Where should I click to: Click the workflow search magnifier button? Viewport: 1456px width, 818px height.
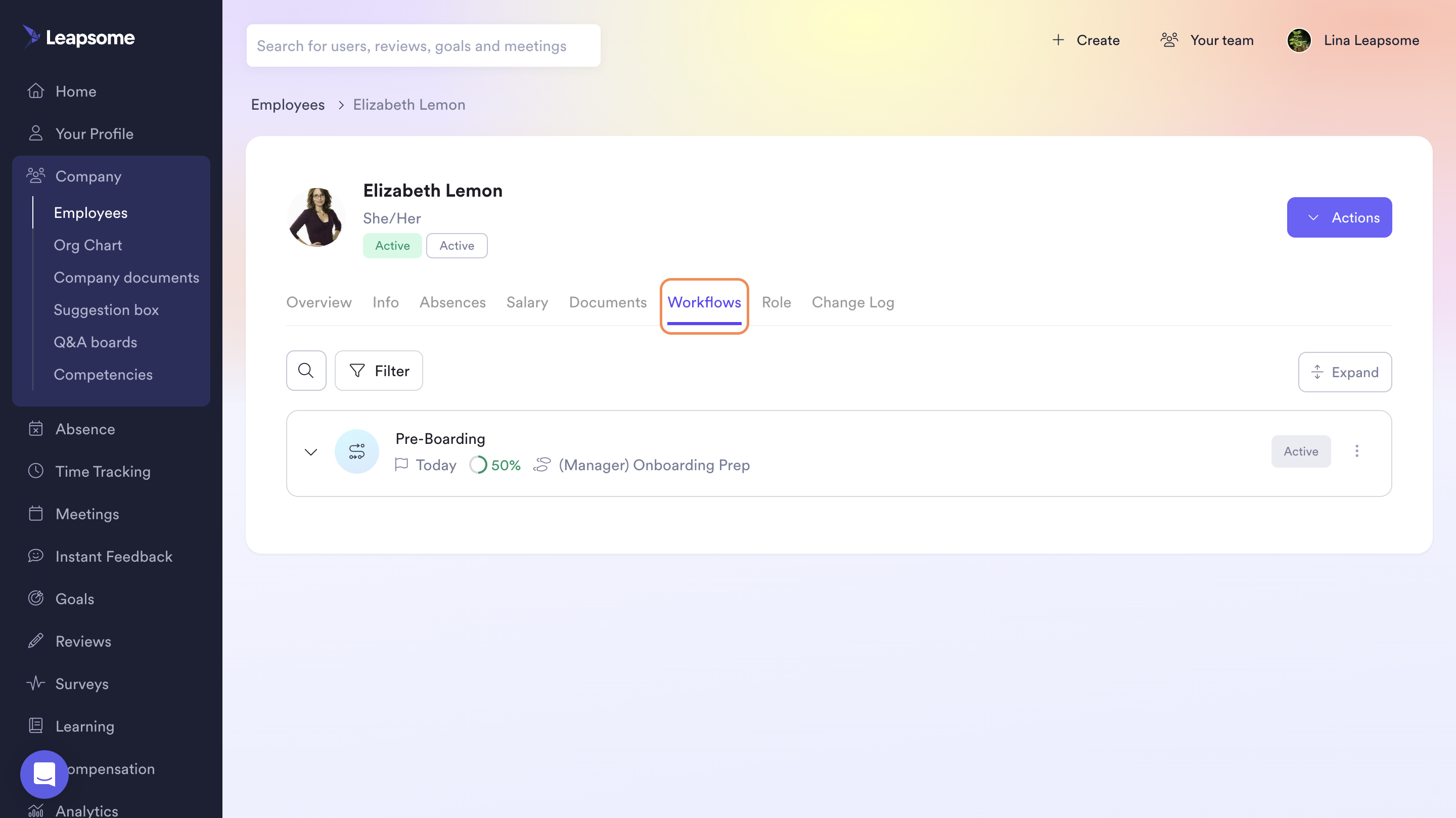306,370
